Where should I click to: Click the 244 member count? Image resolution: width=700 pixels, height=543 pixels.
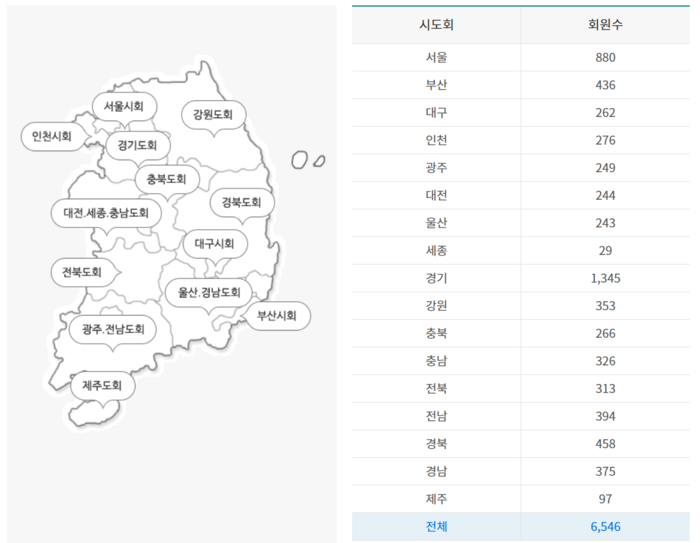point(605,196)
